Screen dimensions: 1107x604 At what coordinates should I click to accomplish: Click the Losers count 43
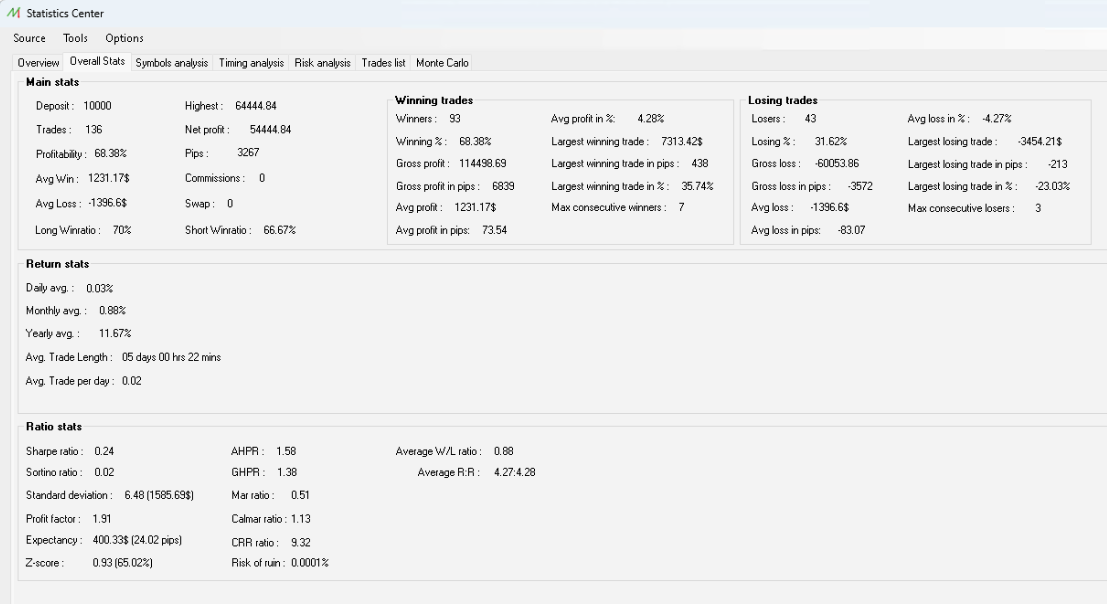[x=810, y=119]
